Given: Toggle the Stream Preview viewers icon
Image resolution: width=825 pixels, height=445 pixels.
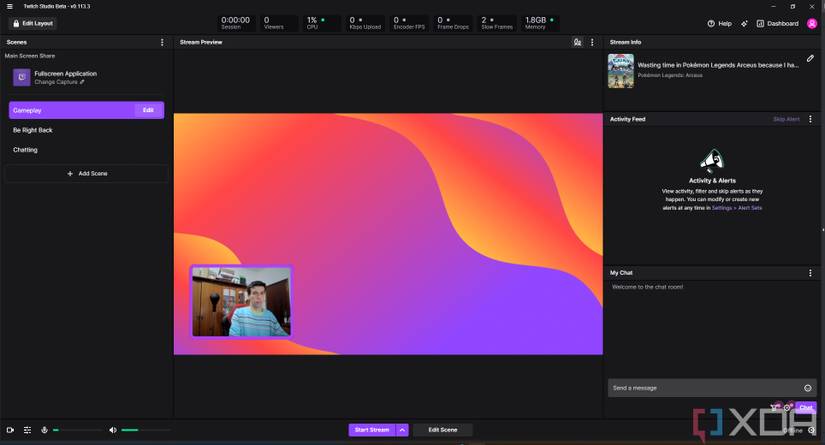Looking at the screenshot, I should 577,42.
